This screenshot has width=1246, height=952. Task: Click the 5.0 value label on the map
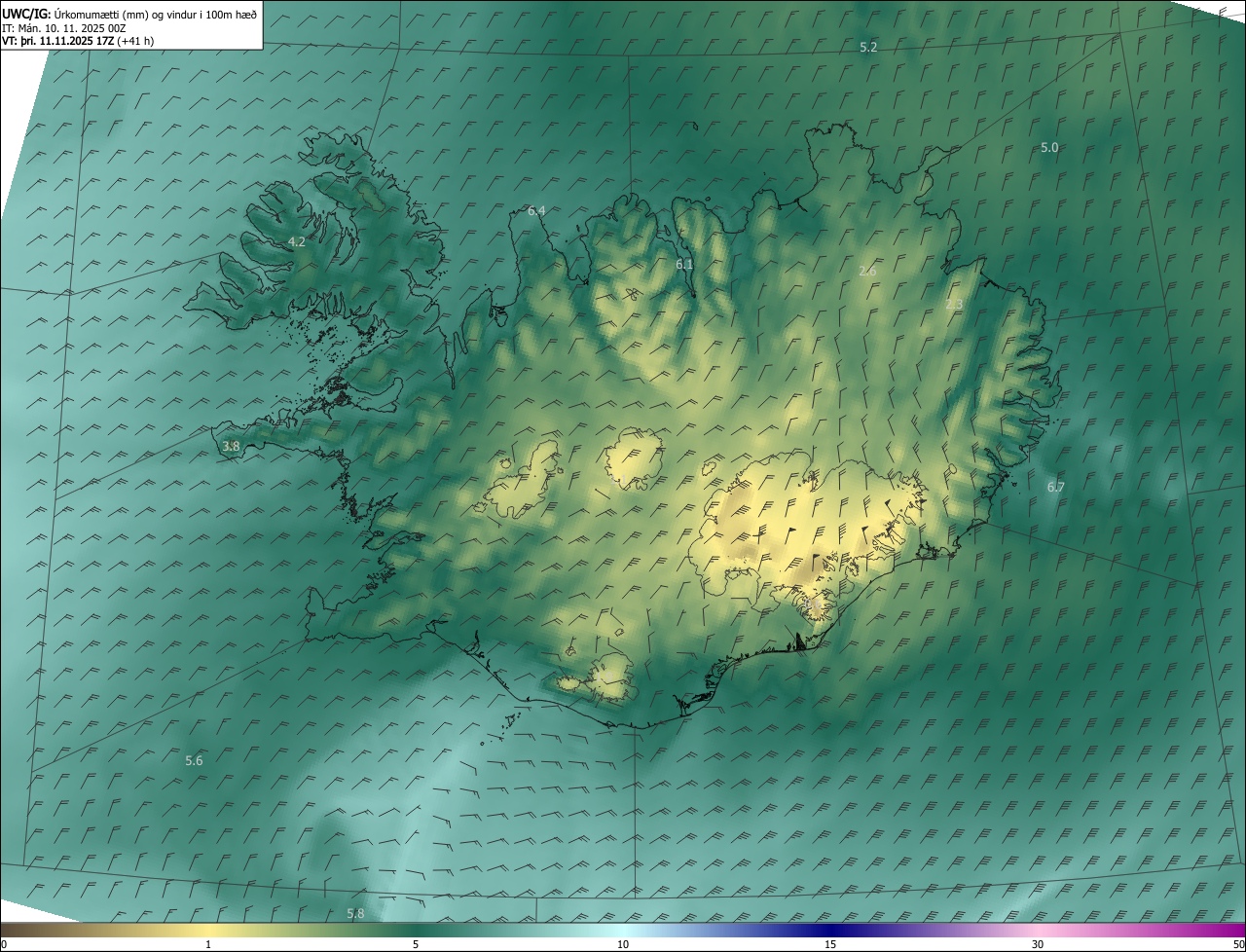pyautogui.click(x=1049, y=147)
